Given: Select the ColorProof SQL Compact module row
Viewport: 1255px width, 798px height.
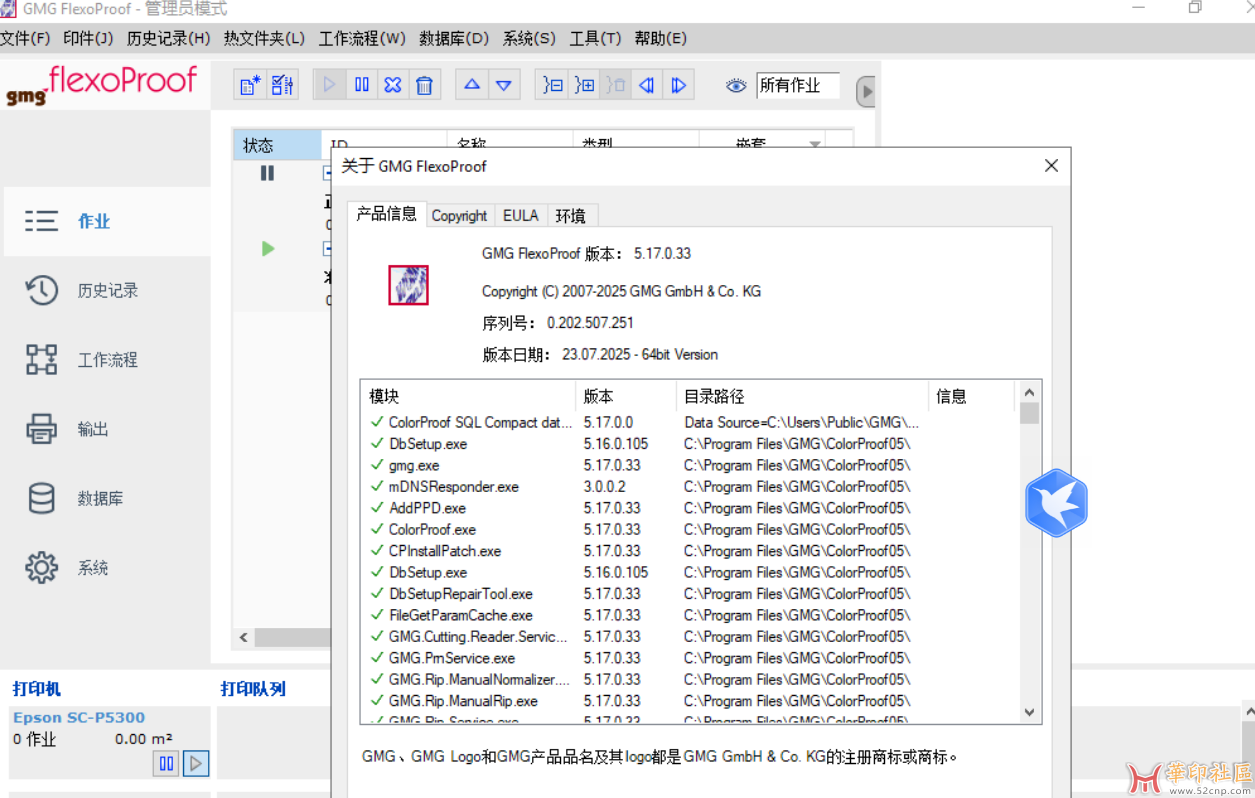Looking at the screenshot, I should click(690, 422).
